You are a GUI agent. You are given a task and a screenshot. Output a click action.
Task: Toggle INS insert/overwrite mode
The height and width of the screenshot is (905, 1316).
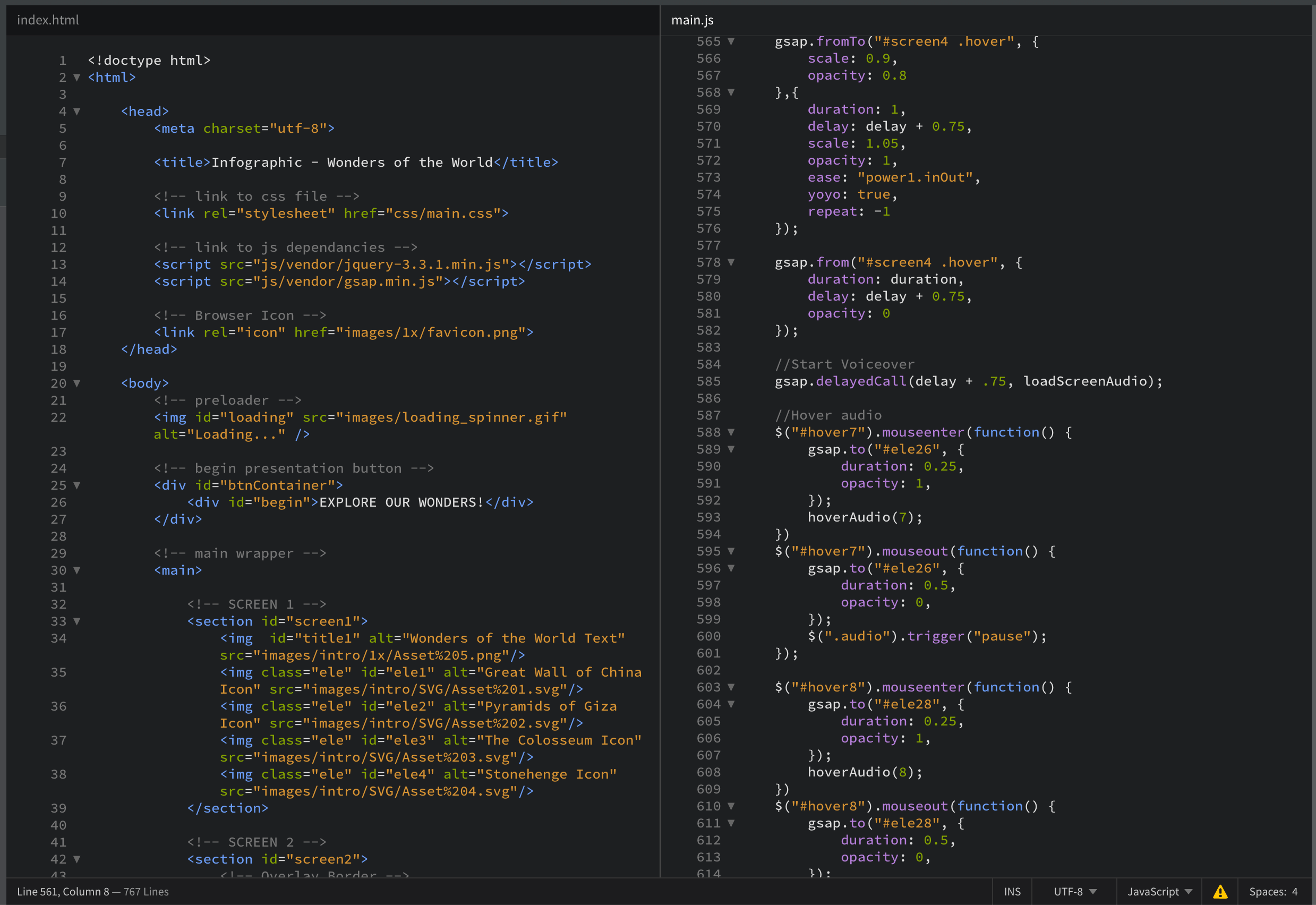(x=1012, y=891)
